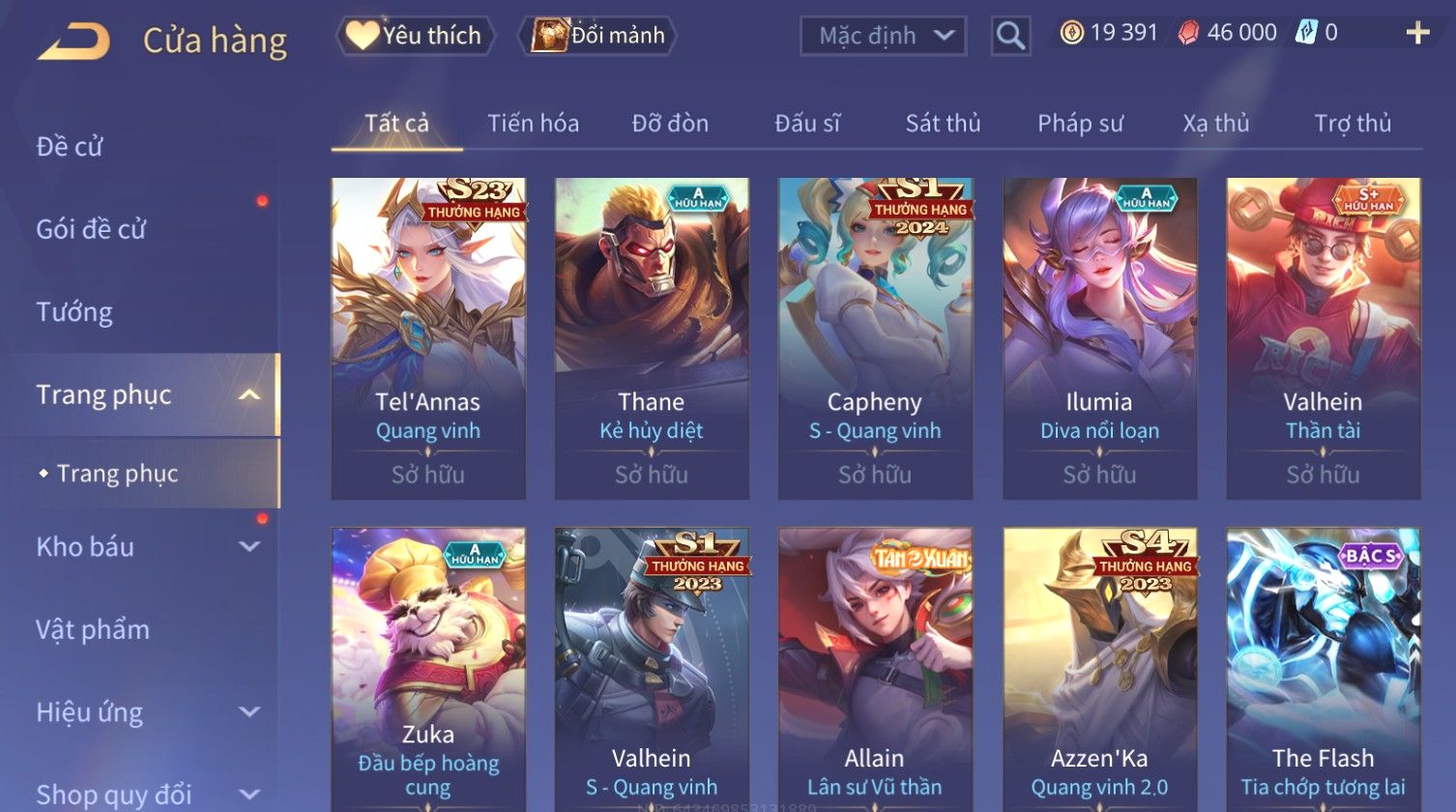Open Yêu thích heart favorites
The image size is (1456, 812).
click(x=415, y=36)
